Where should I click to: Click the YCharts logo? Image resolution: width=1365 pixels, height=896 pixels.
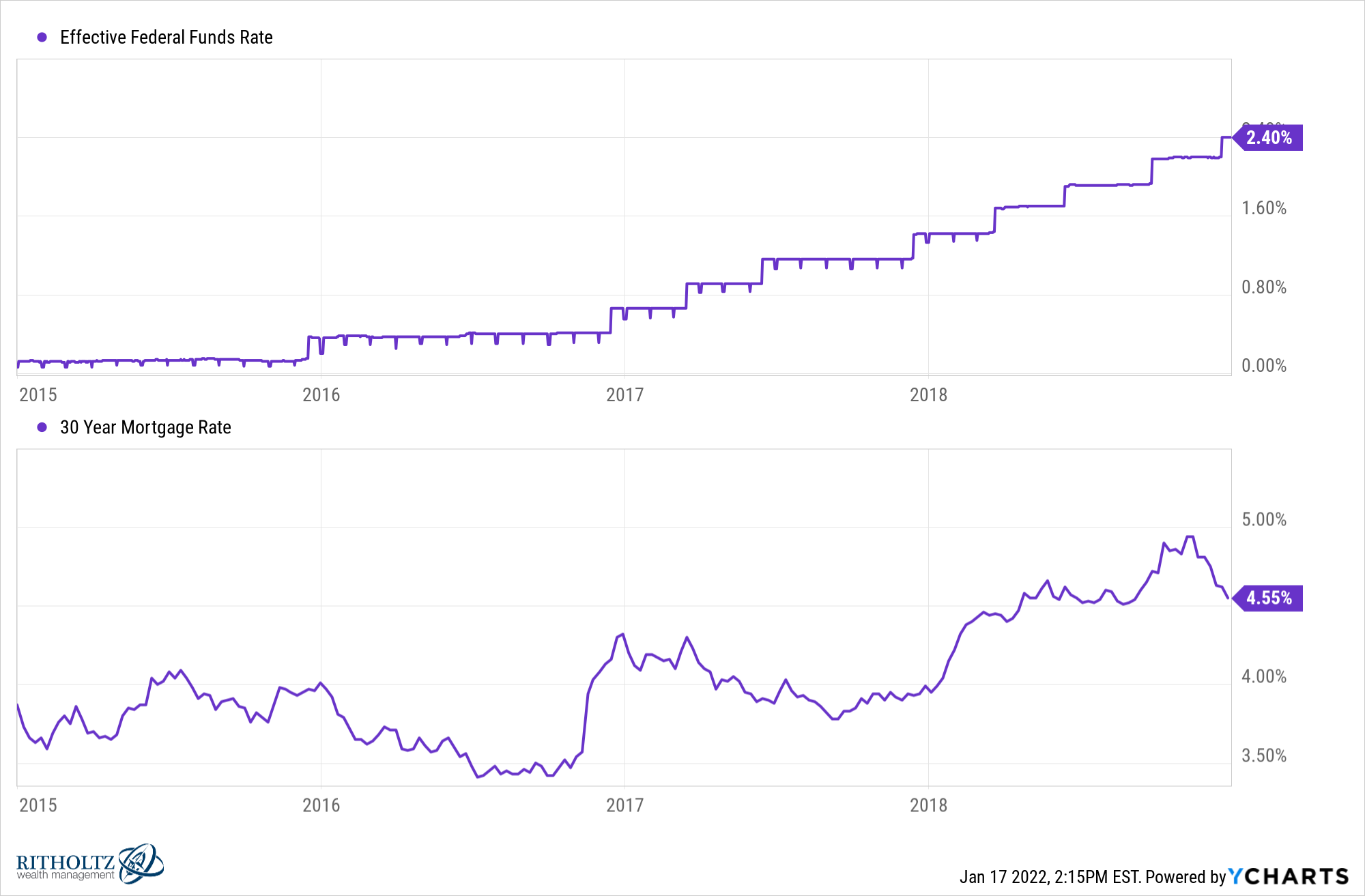[x=1289, y=876]
